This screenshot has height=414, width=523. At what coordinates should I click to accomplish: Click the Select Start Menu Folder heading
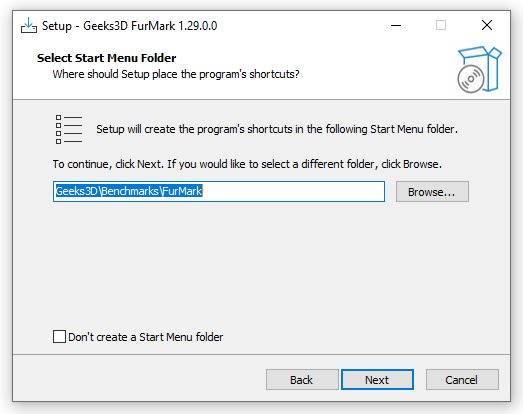pos(106,58)
